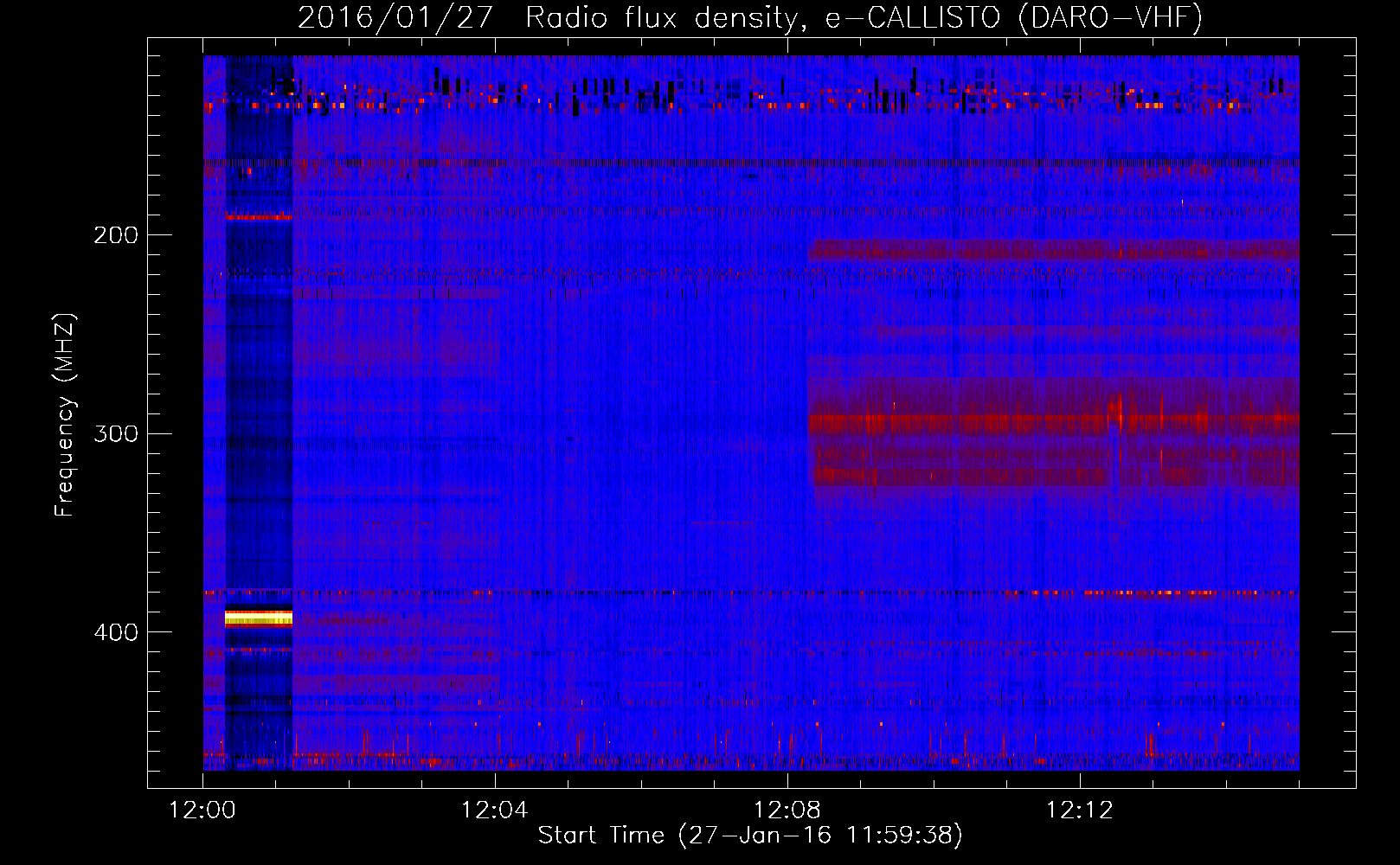Click the '12:12' time tick label
This screenshot has width=1400, height=865.
coord(1080,811)
